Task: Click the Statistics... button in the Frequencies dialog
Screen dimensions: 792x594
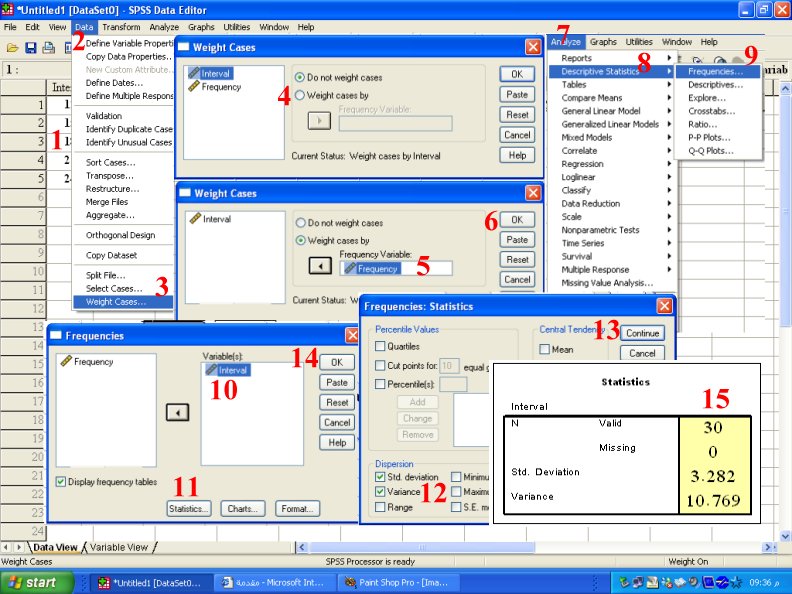Action: pos(189,509)
